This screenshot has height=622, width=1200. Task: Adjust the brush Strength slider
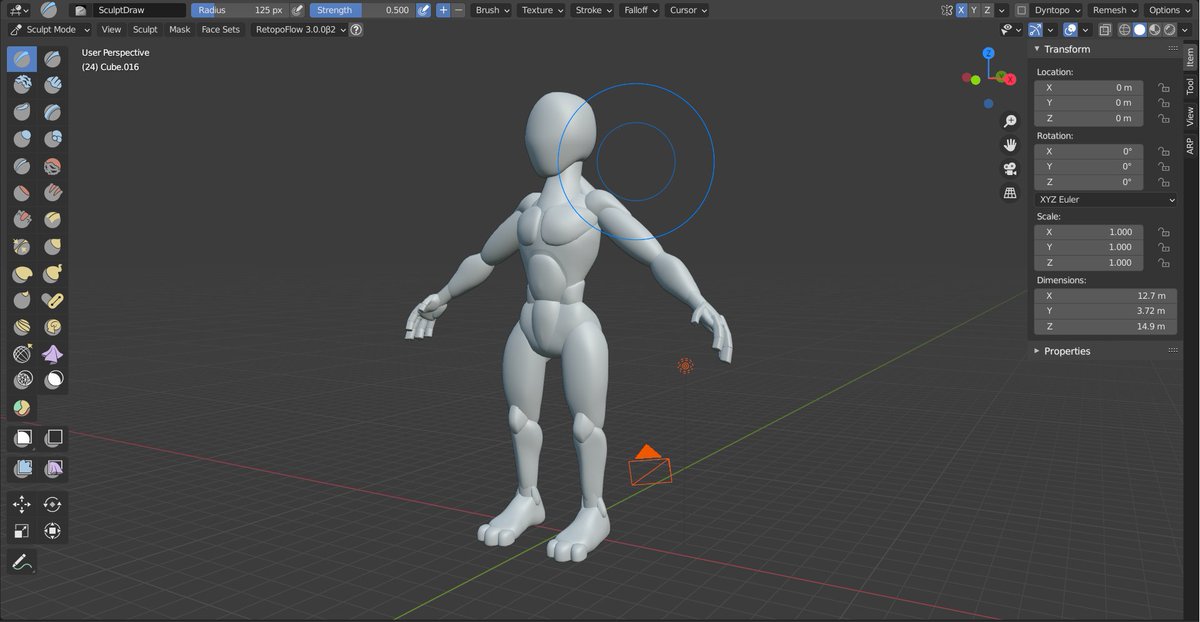(x=361, y=10)
